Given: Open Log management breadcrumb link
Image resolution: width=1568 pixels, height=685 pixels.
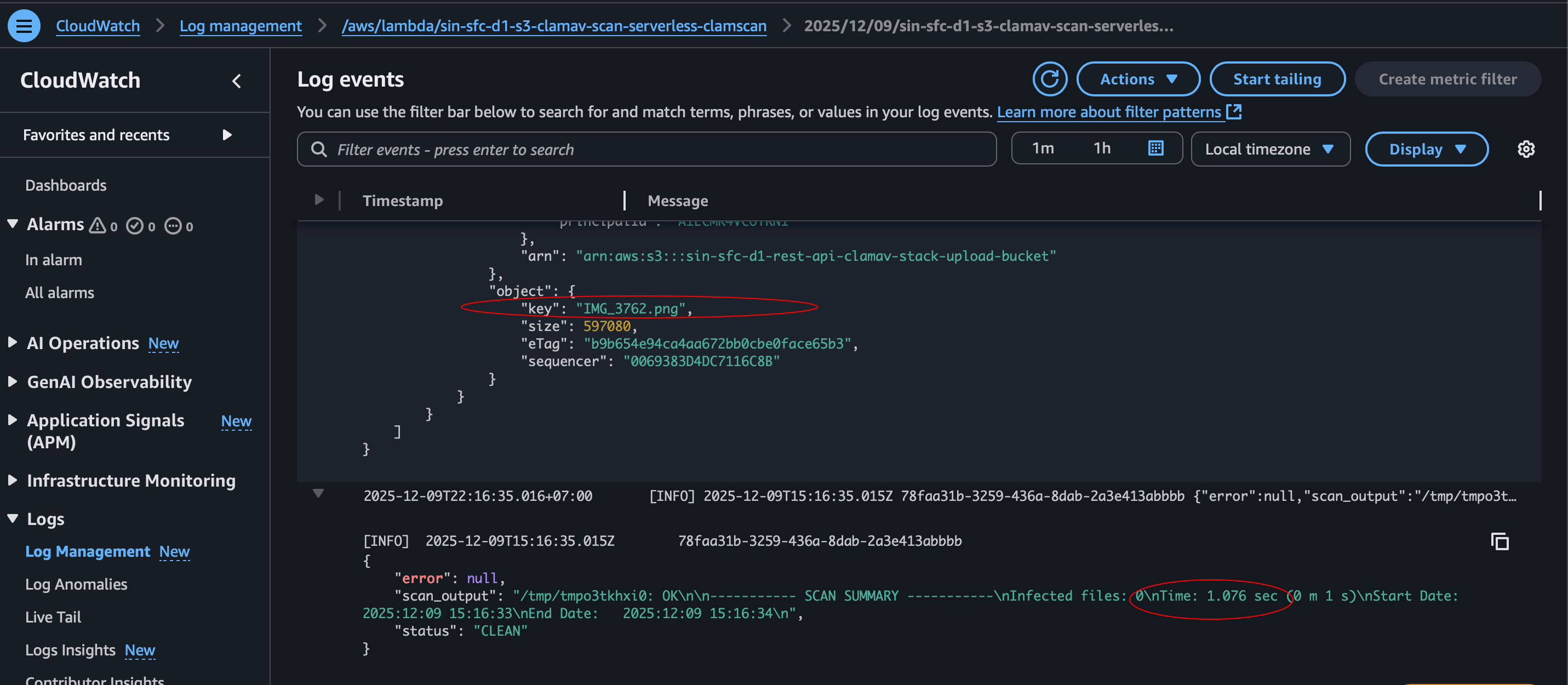Looking at the screenshot, I should click(x=241, y=26).
